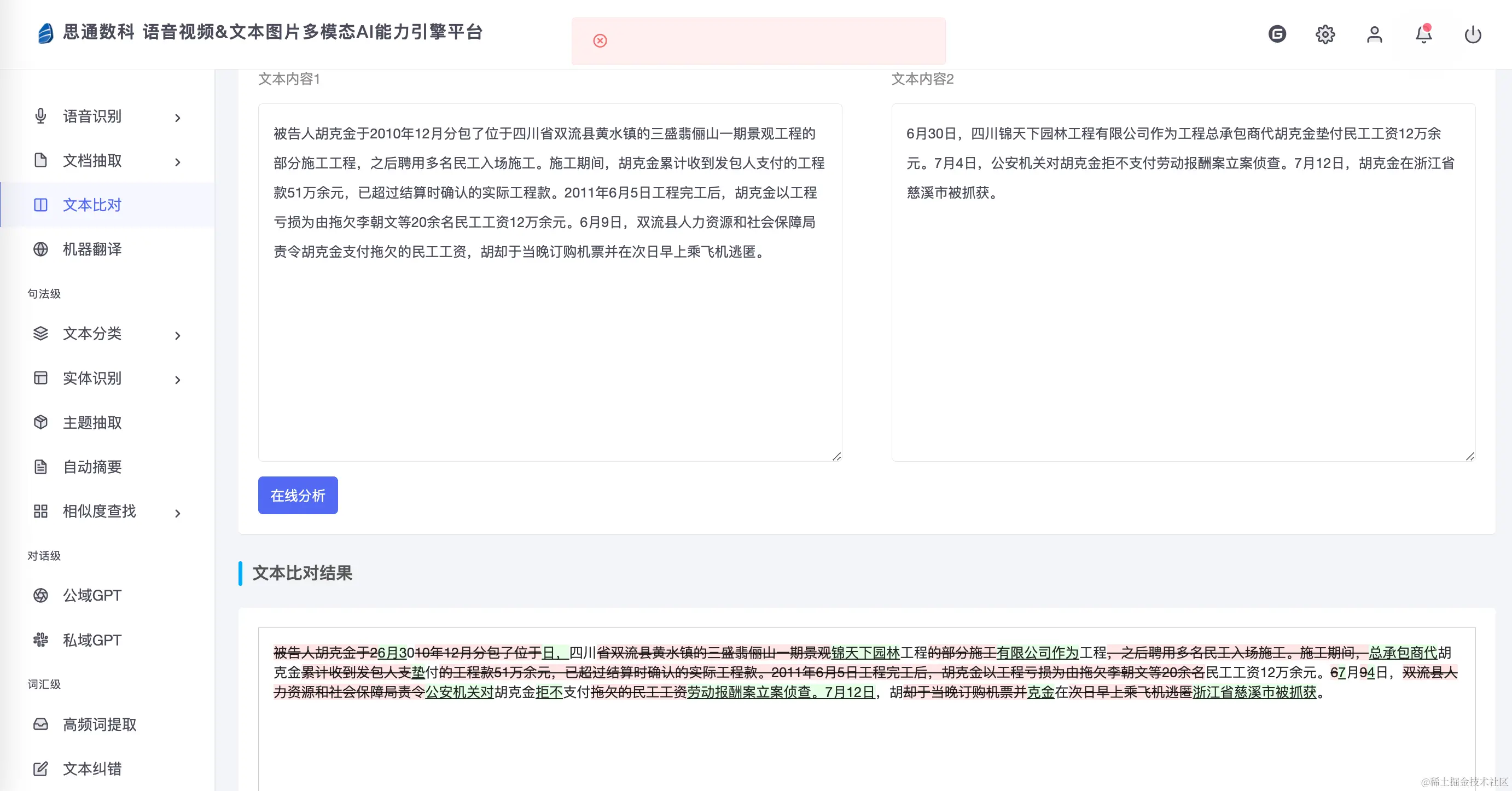Open 机器翻译 via the globe icon
The width and height of the screenshot is (1512, 791).
40,249
